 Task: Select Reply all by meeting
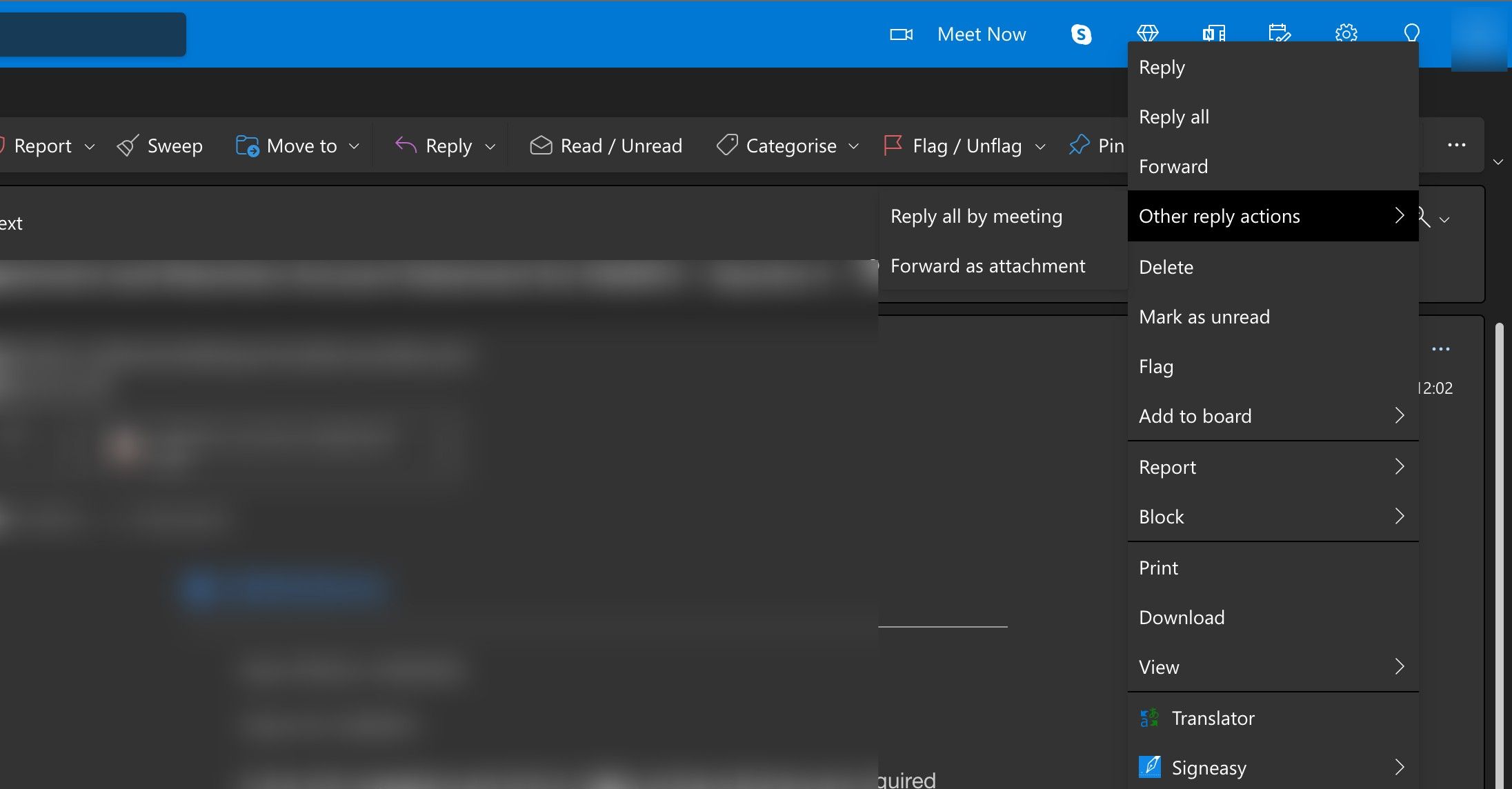pos(977,216)
